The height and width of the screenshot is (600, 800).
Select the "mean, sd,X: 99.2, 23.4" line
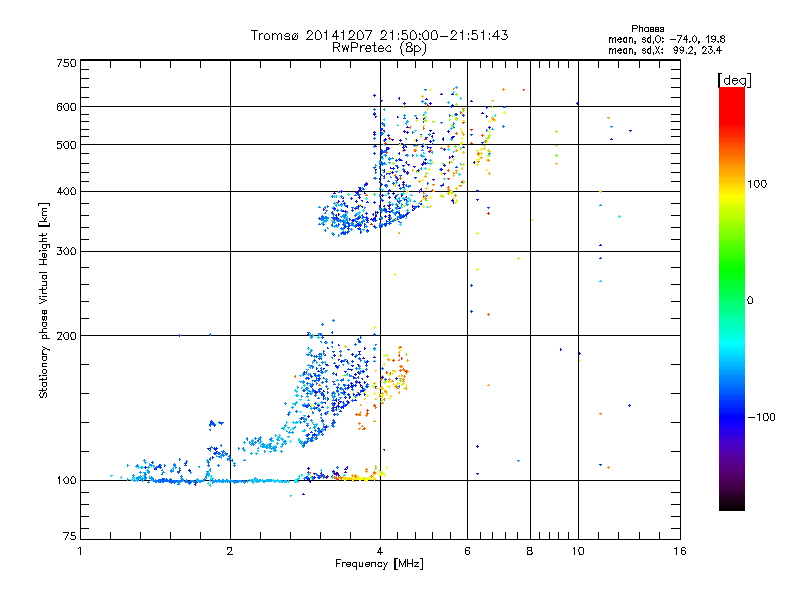click(x=664, y=50)
